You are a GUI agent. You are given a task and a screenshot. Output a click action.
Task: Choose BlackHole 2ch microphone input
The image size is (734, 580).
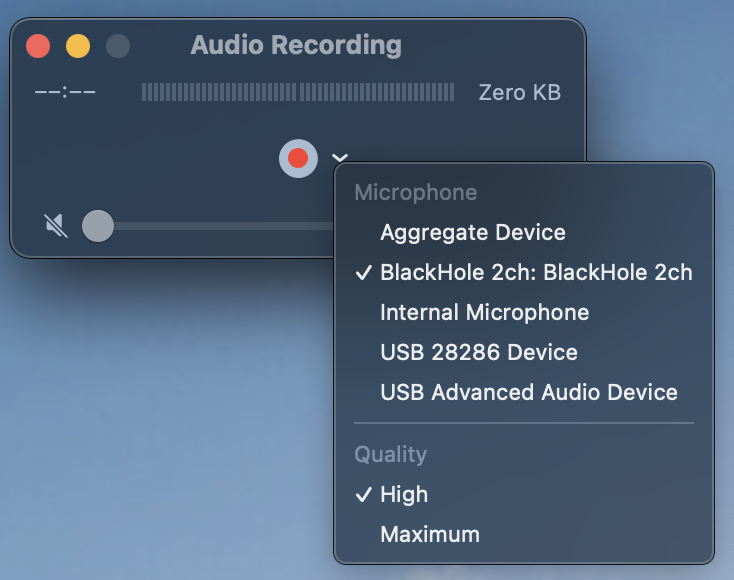click(524, 272)
